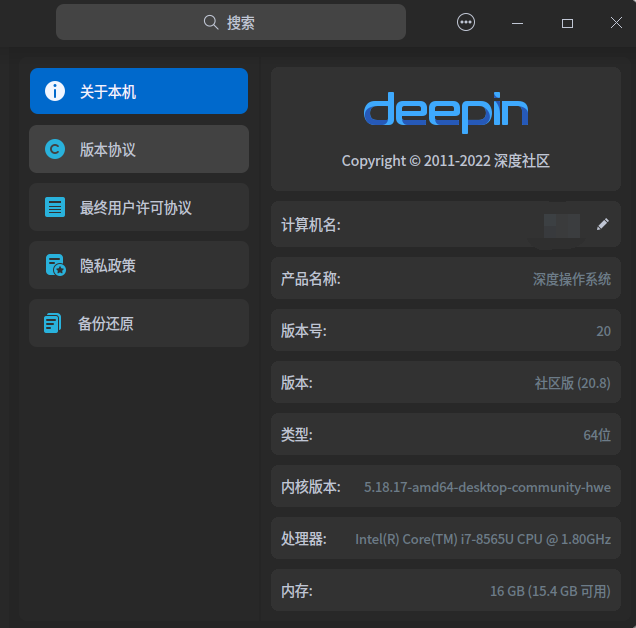636x628 pixels.
Task: Click kernel value 5.18.17-amd64-desktop-community-hwe
Action: point(487,487)
